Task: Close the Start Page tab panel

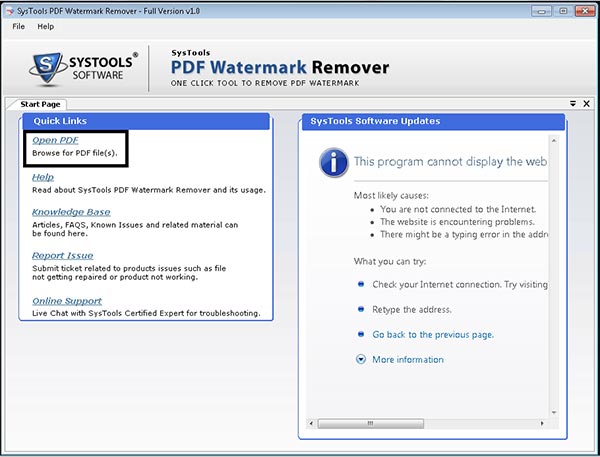Action: tap(586, 104)
